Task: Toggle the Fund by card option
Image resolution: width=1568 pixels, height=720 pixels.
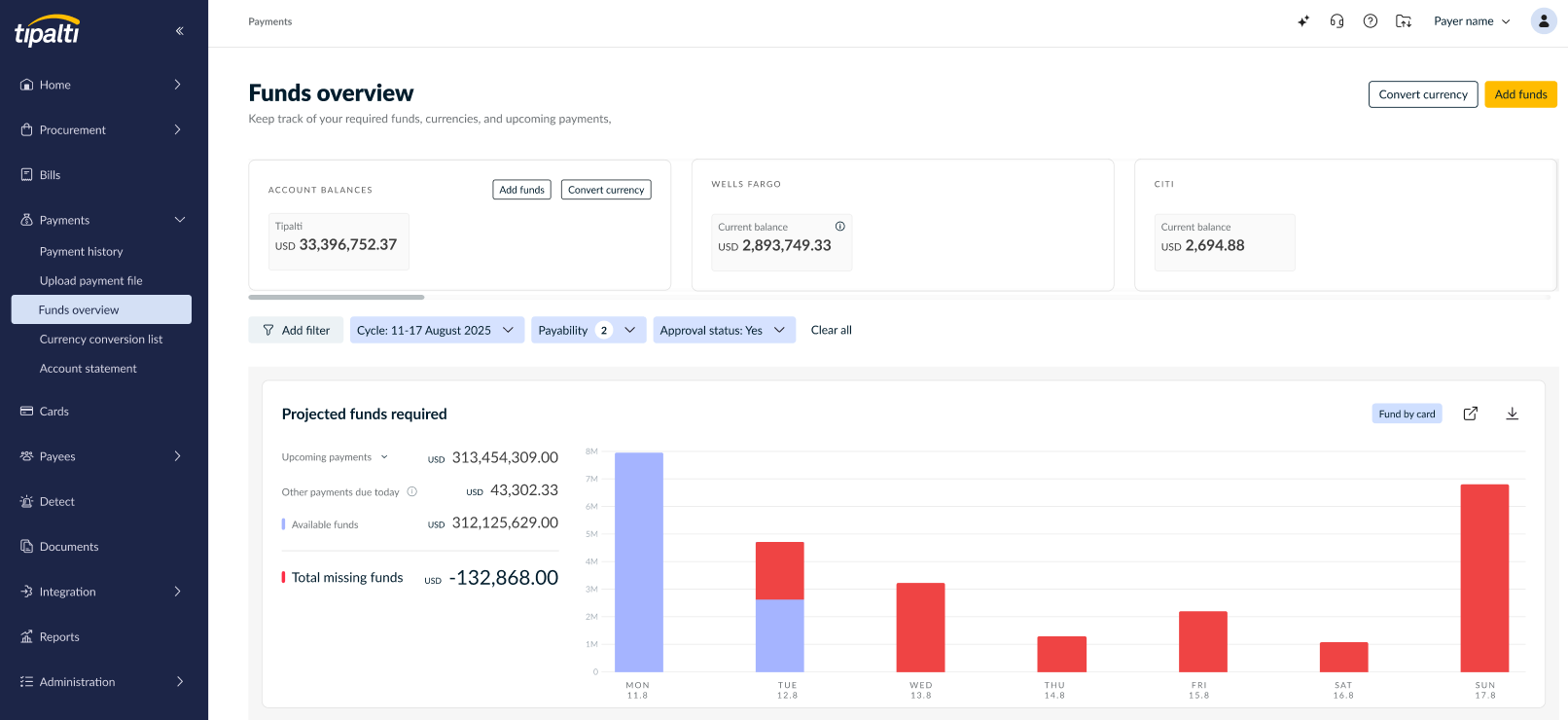Action: (1407, 414)
